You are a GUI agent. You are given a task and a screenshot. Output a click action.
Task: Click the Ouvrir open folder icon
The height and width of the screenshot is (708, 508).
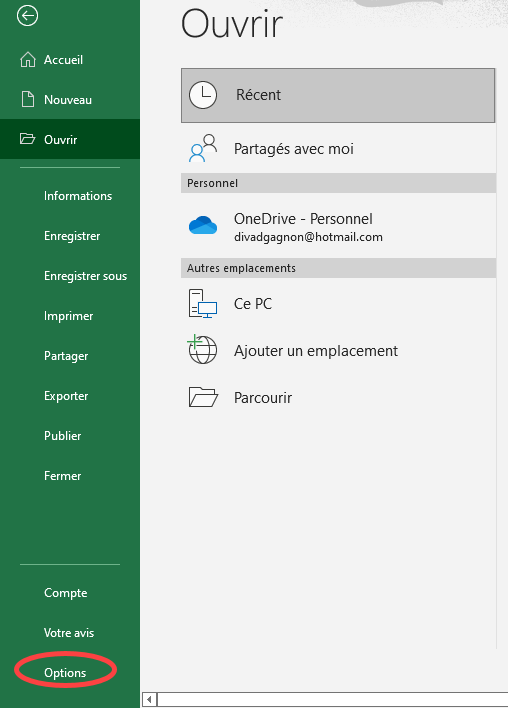click(28, 139)
